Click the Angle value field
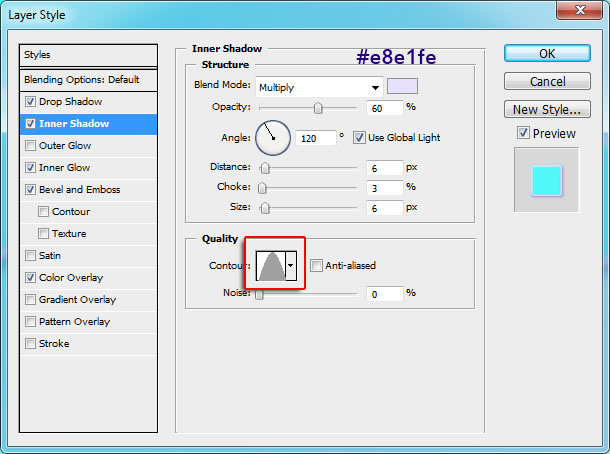 pyautogui.click(x=316, y=138)
